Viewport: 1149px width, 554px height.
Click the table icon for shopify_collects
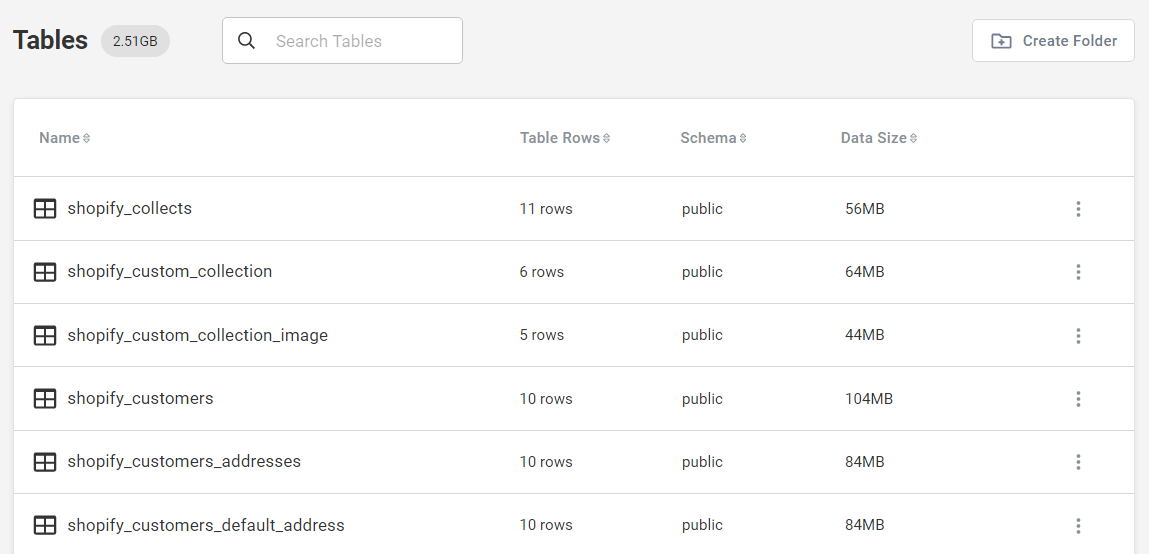[45, 209]
